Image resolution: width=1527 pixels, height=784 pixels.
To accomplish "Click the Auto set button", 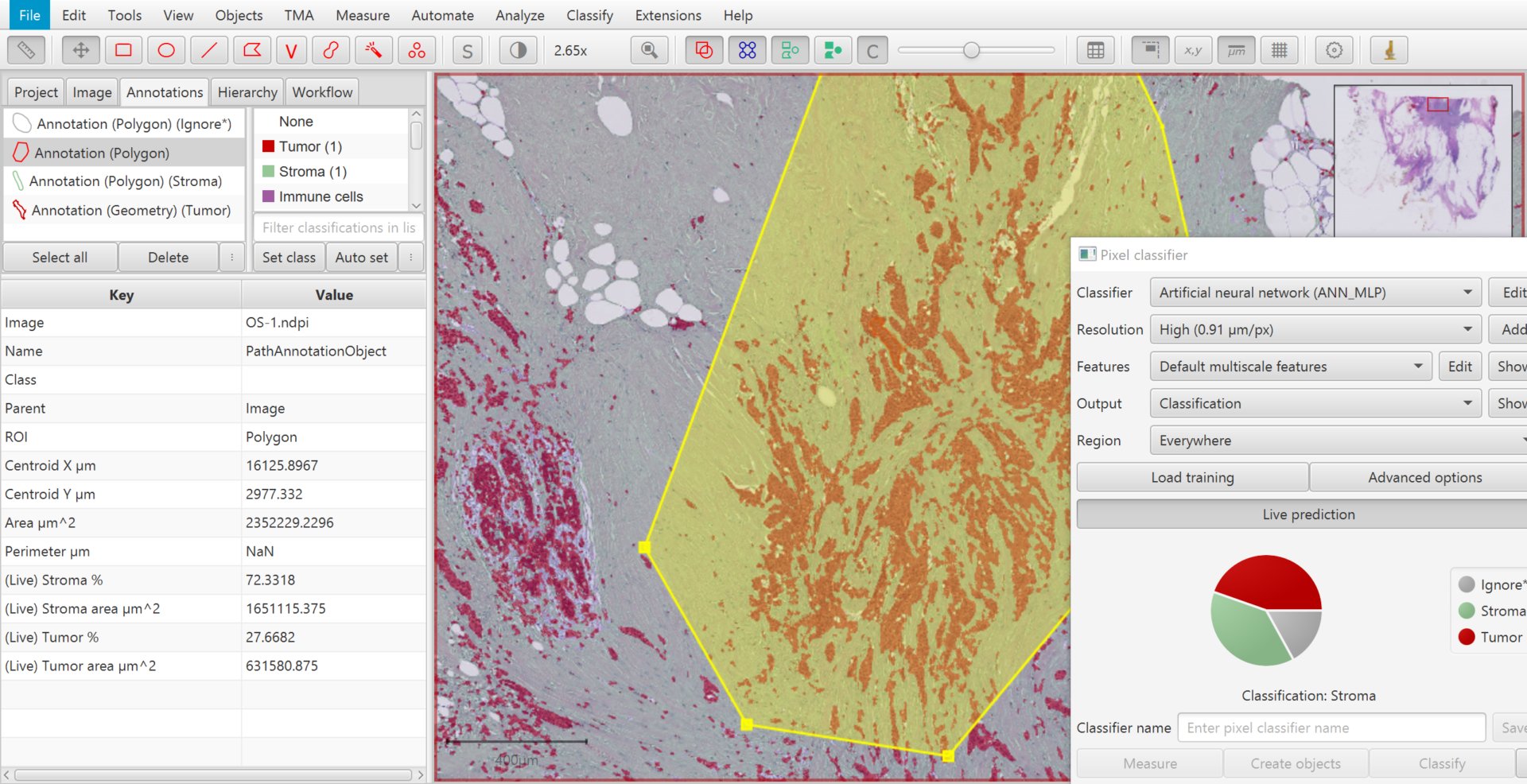I will (x=362, y=258).
